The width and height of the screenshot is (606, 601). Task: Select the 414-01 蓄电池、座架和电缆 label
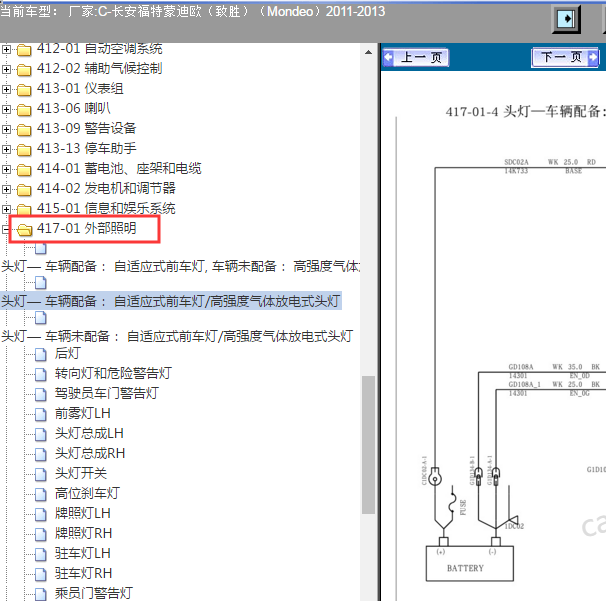click(x=119, y=169)
